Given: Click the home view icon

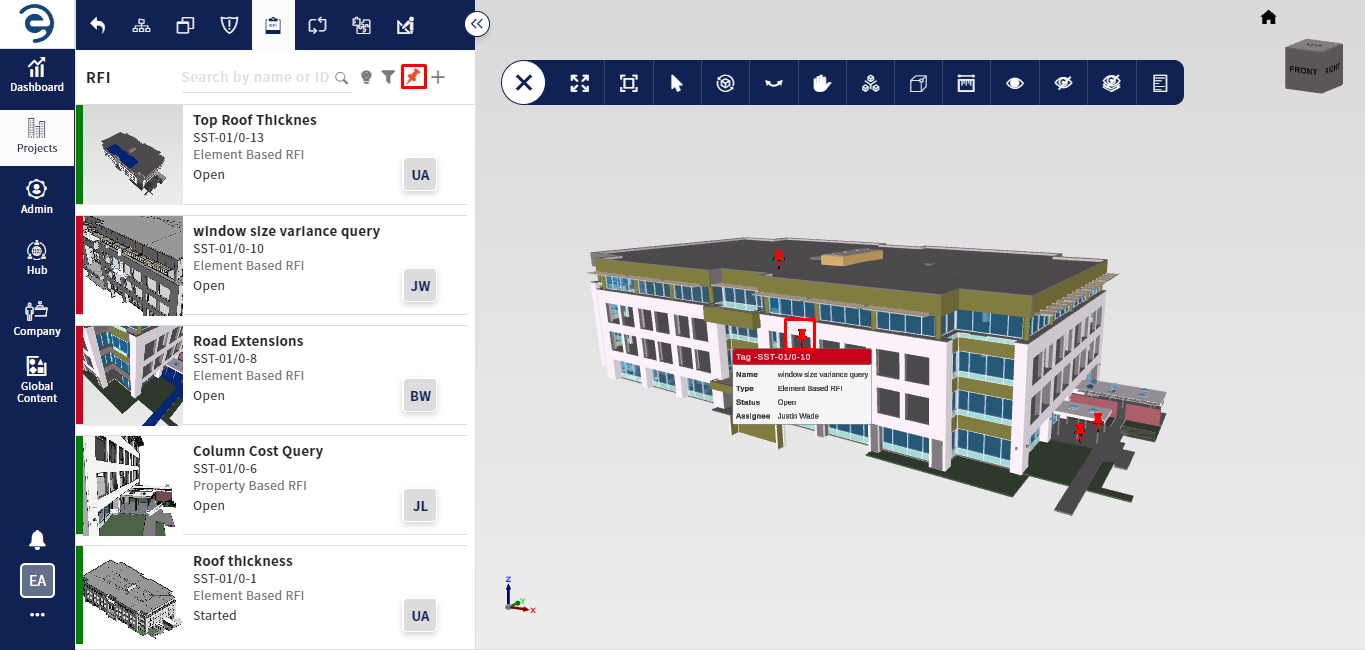Looking at the screenshot, I should pos(1268,17).
